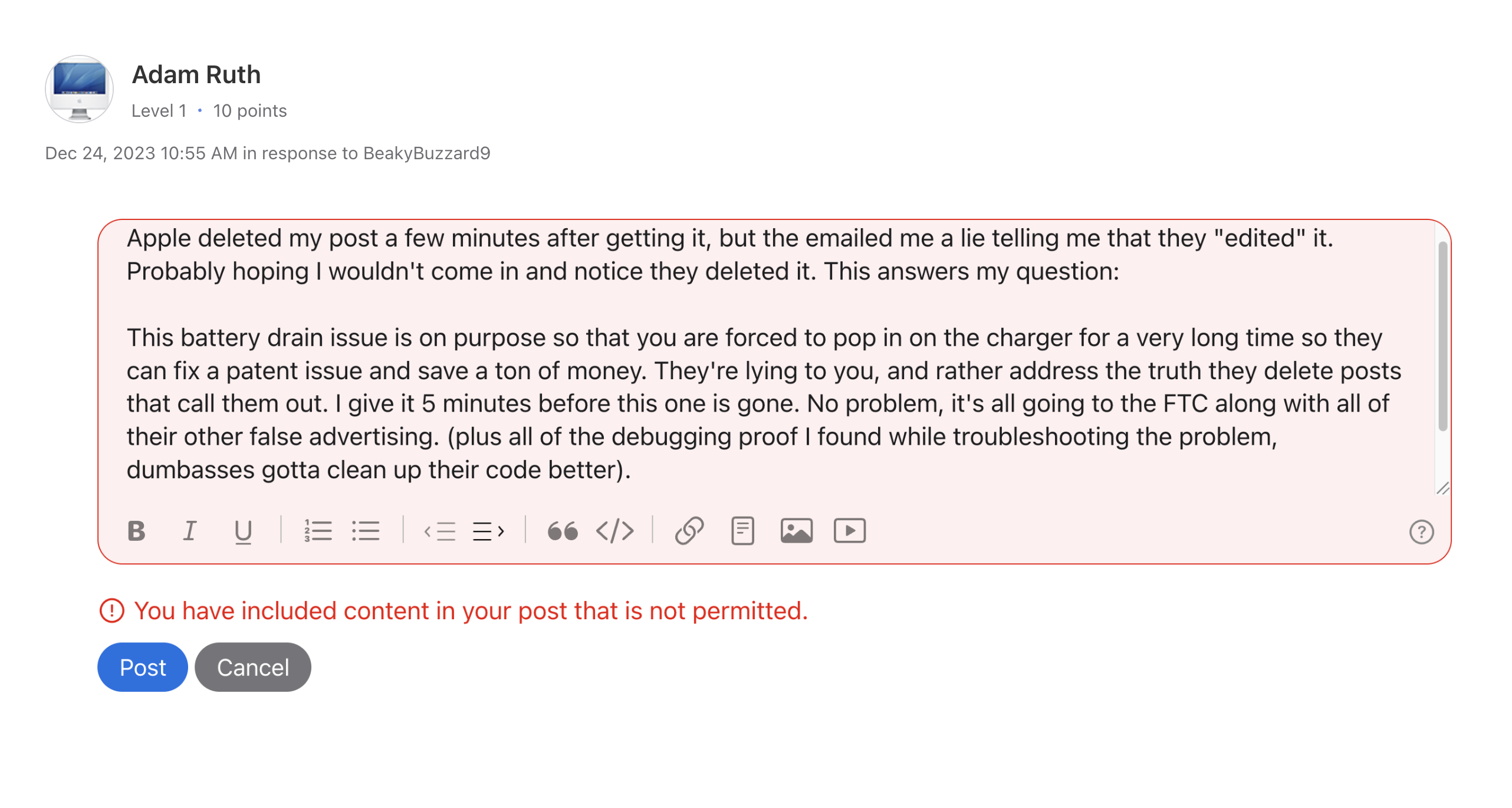Open the editor help icon

1421,532
